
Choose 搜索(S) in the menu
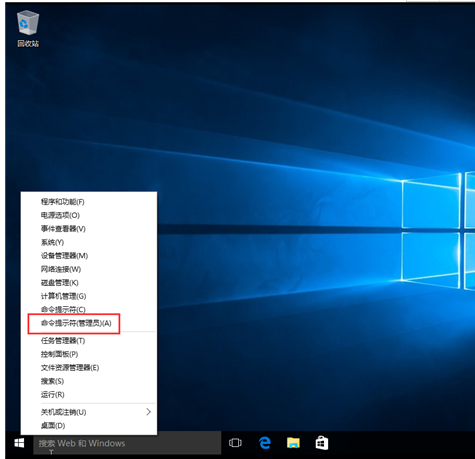(89, 381)
